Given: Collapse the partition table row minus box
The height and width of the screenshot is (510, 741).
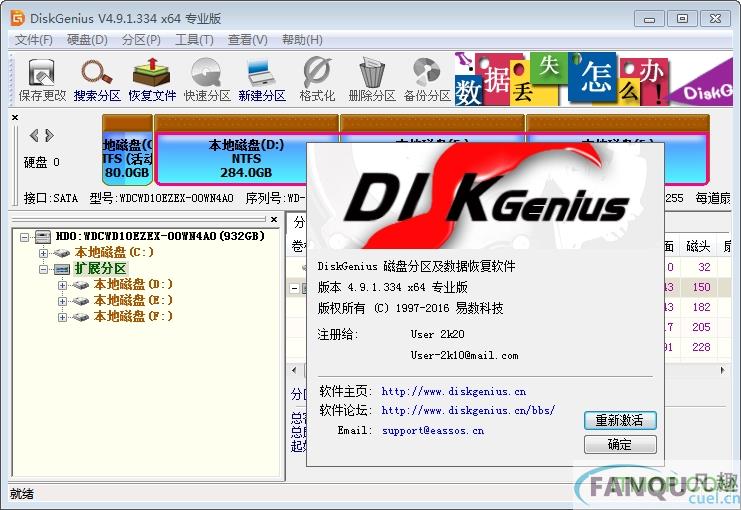Looking at the screenshot, I should [x=294, y=287].
